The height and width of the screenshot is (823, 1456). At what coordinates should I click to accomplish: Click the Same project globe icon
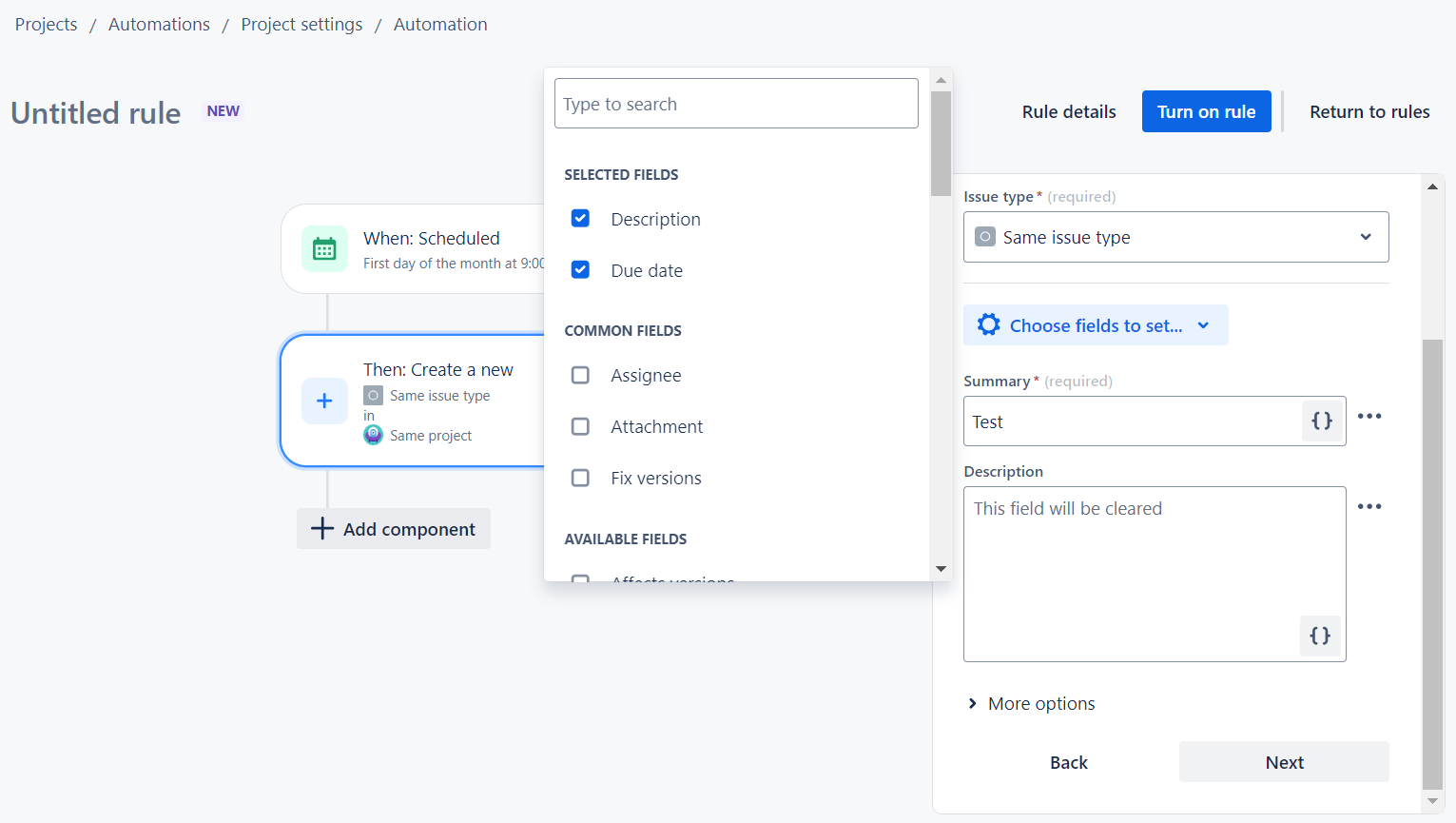coord(373,435)
